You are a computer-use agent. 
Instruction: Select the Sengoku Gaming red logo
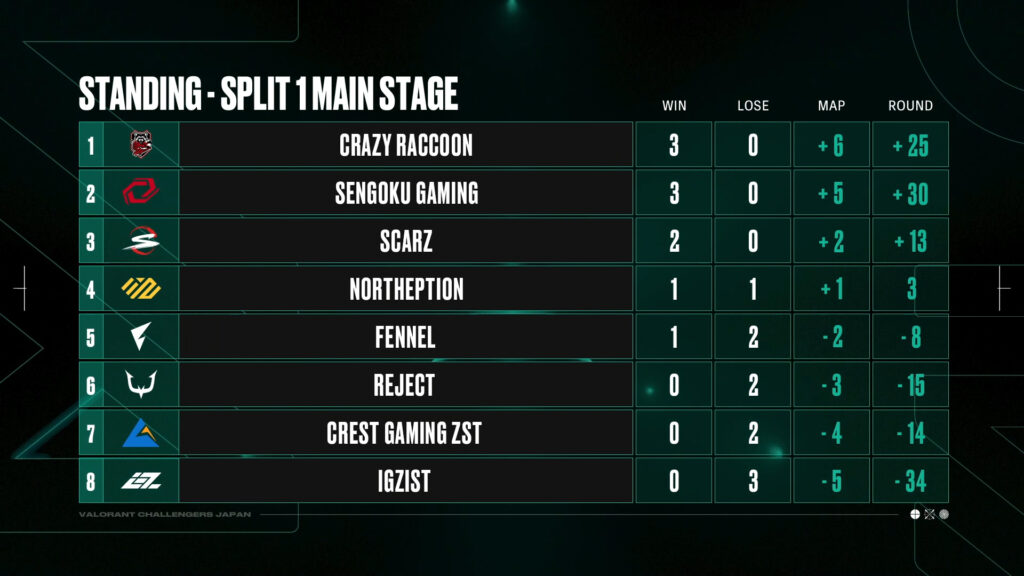(140, 192)
